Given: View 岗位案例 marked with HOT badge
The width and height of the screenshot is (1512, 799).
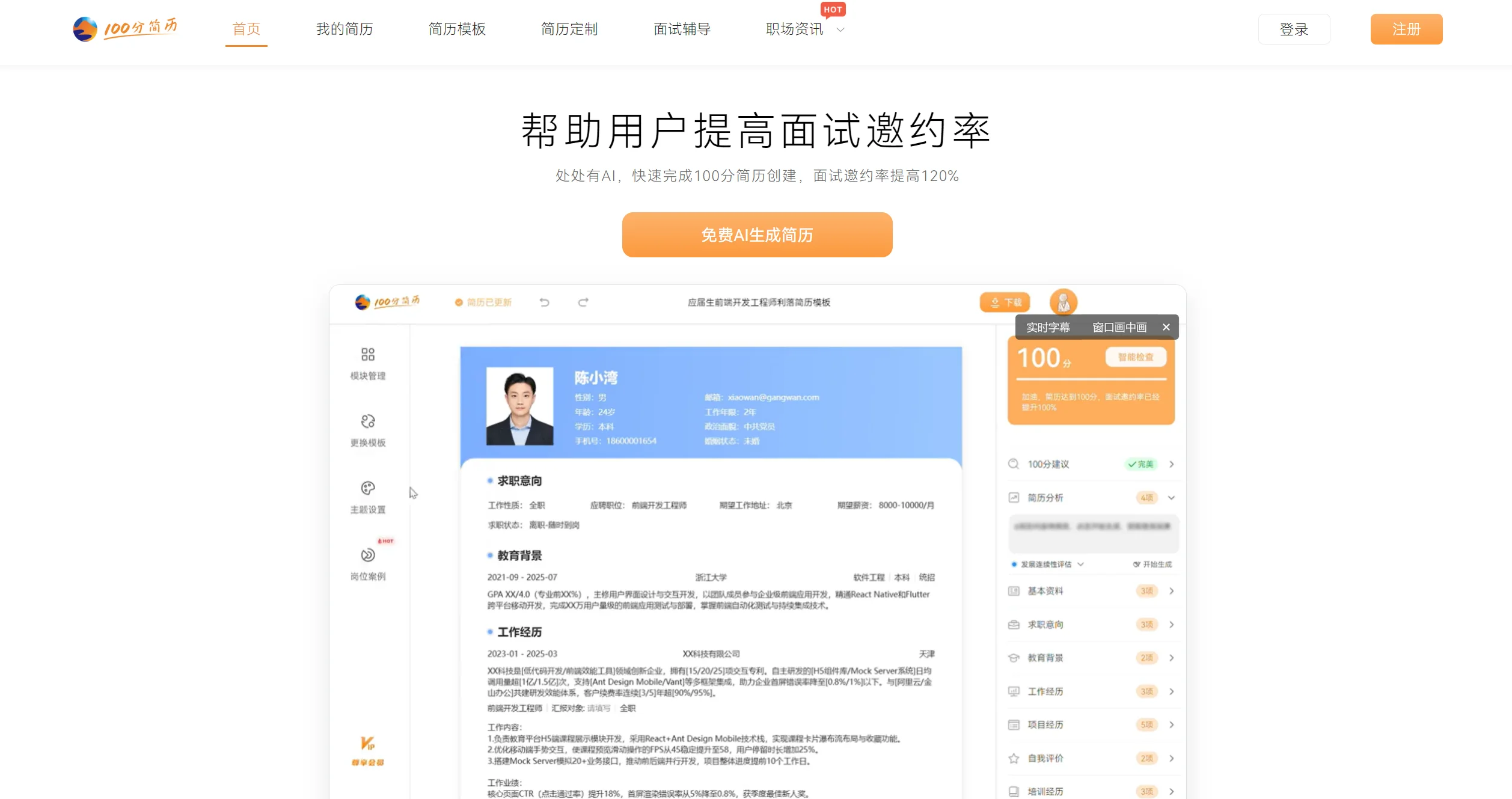Looking at the screenshot, I should pos(367,557).
